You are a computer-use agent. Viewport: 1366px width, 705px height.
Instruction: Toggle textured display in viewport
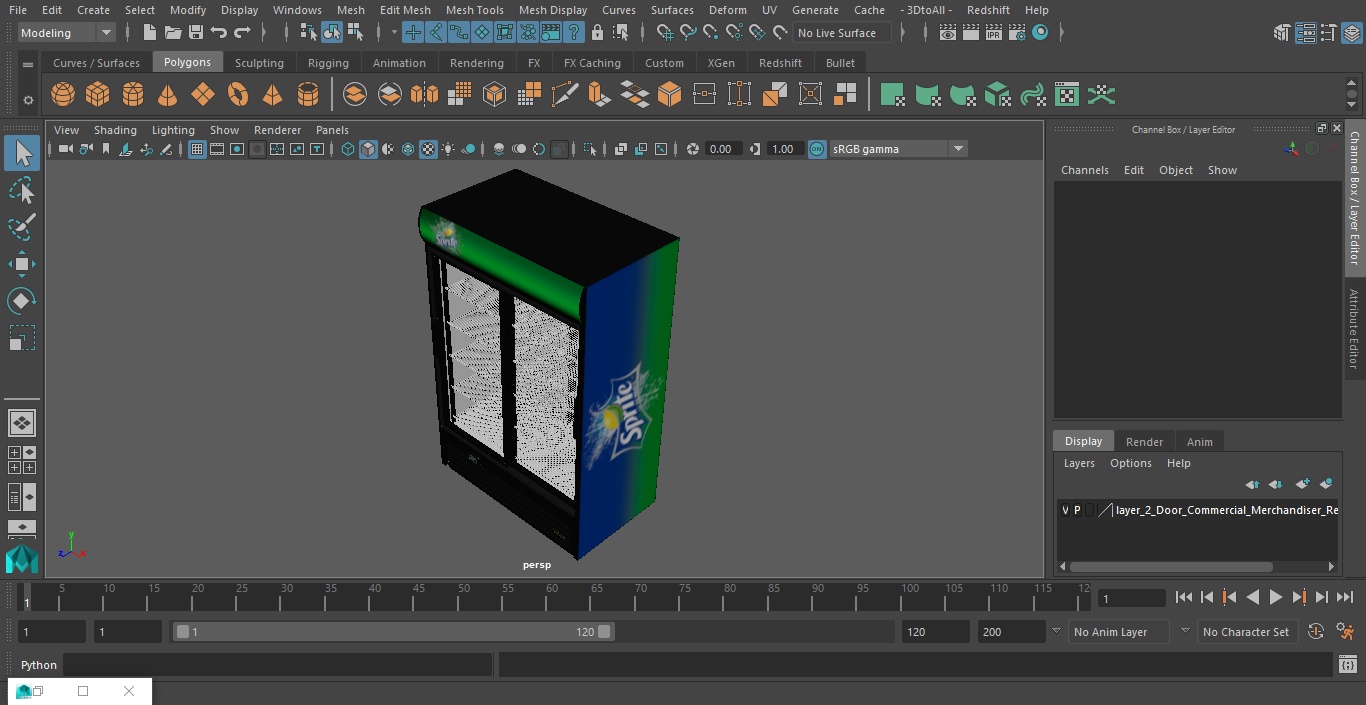pos(428,149)
